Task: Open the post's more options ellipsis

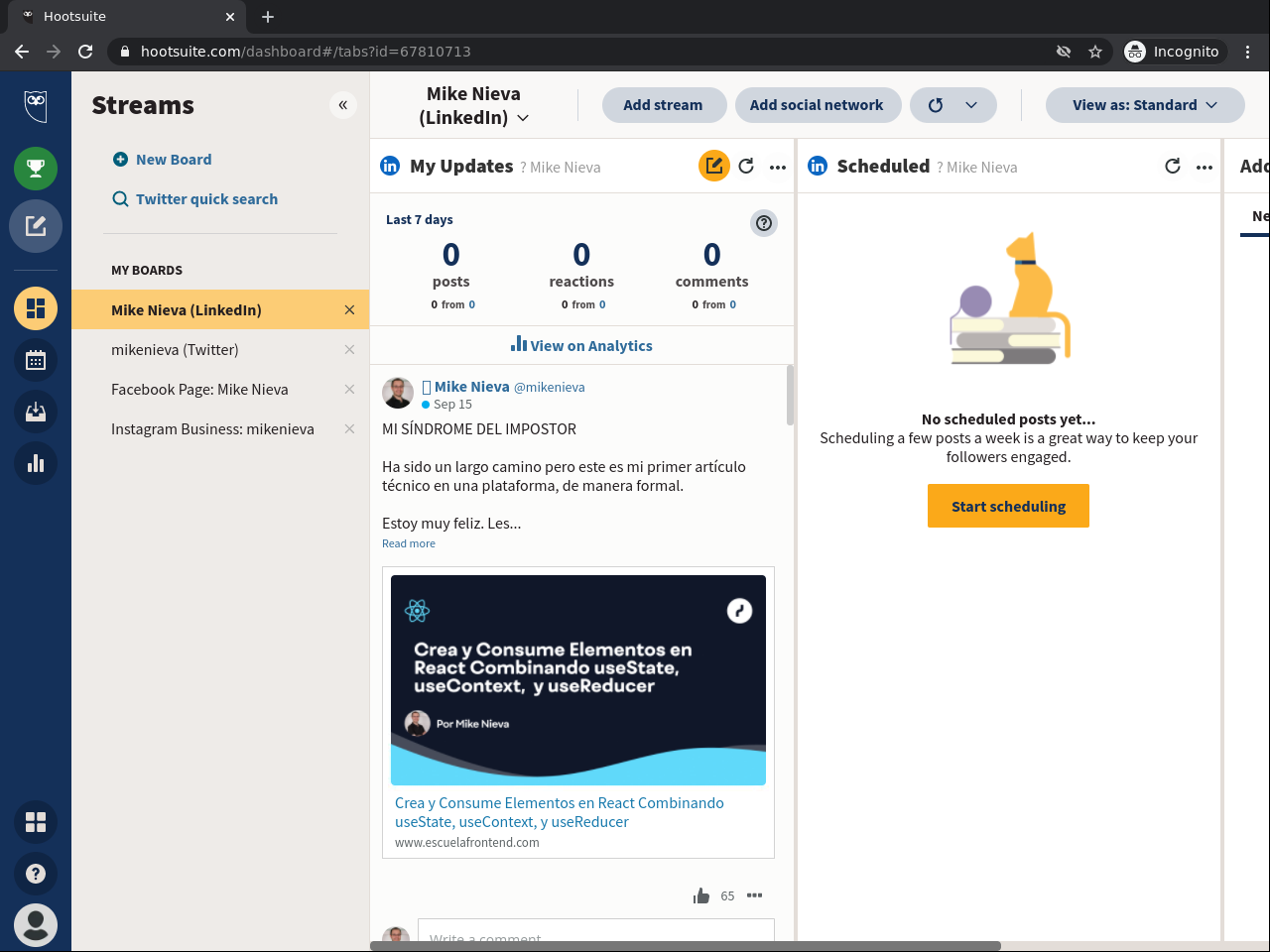Action: click(x=755, y=895)
